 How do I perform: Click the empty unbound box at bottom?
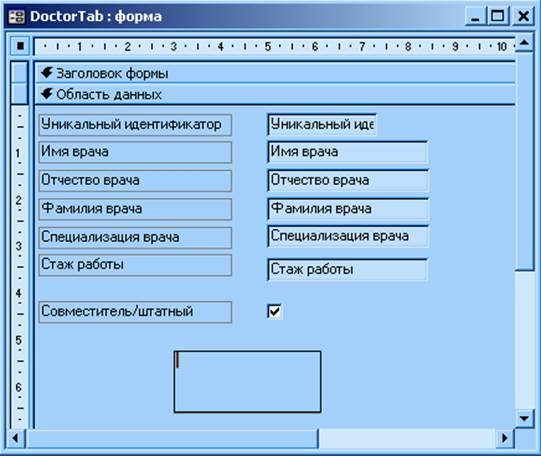coord(247,381)
